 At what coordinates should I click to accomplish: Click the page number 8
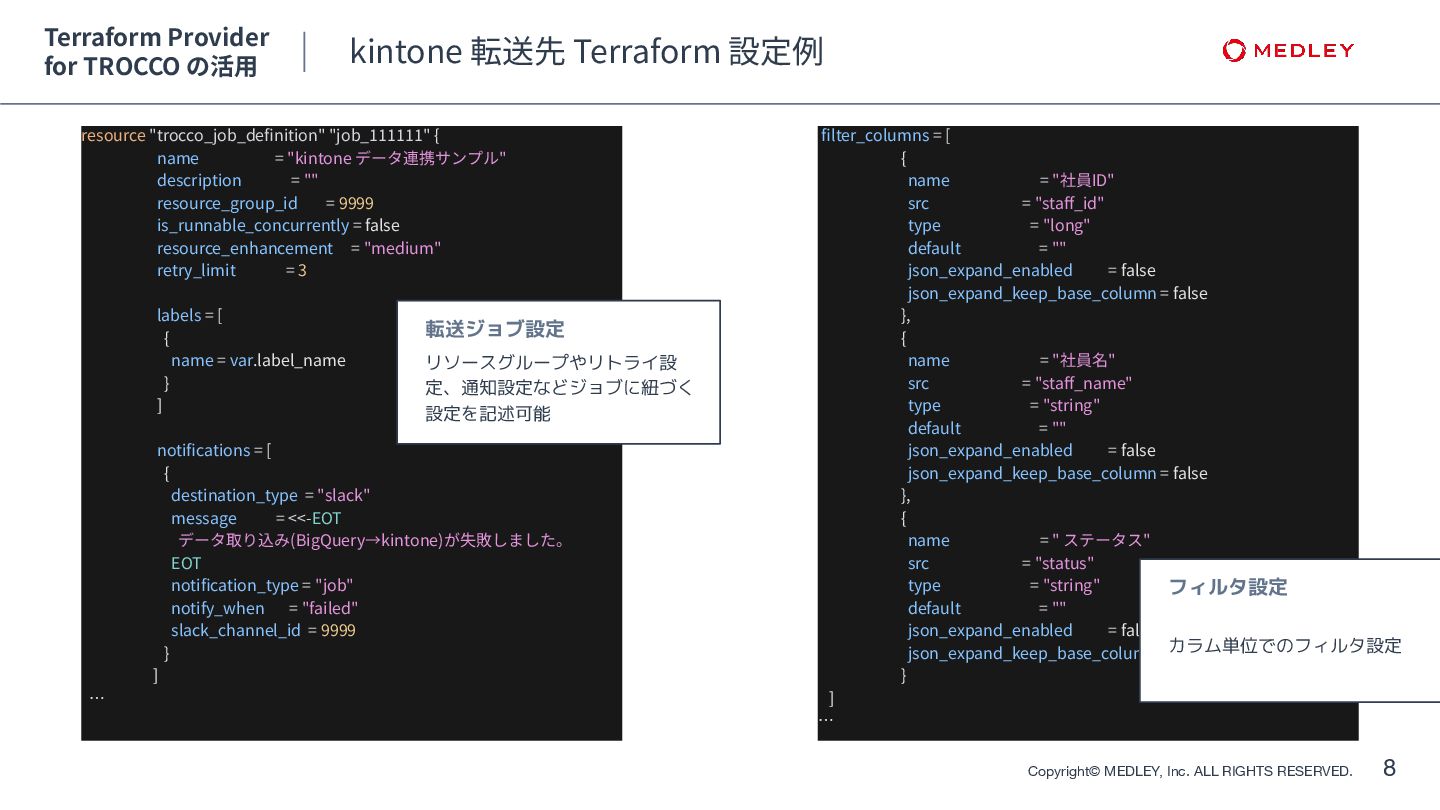point(1389,768)
